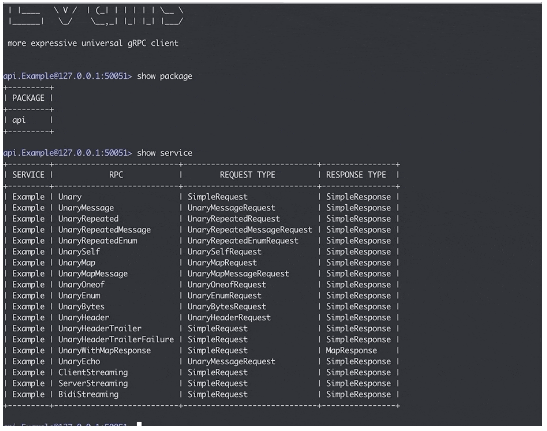547x431 pixels.
Task: Click the 'UnaryRepeatedRequest' request type
Action: point(233,219)
